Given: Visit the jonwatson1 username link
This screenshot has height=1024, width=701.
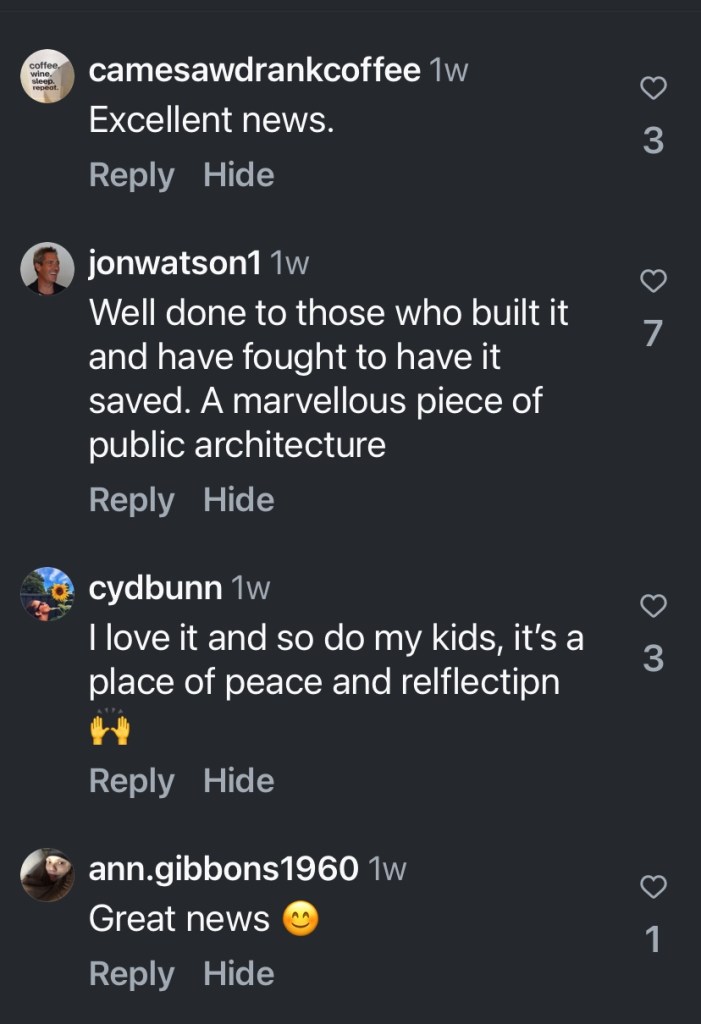Looking at the screenshot, I should tap(175, 263).
